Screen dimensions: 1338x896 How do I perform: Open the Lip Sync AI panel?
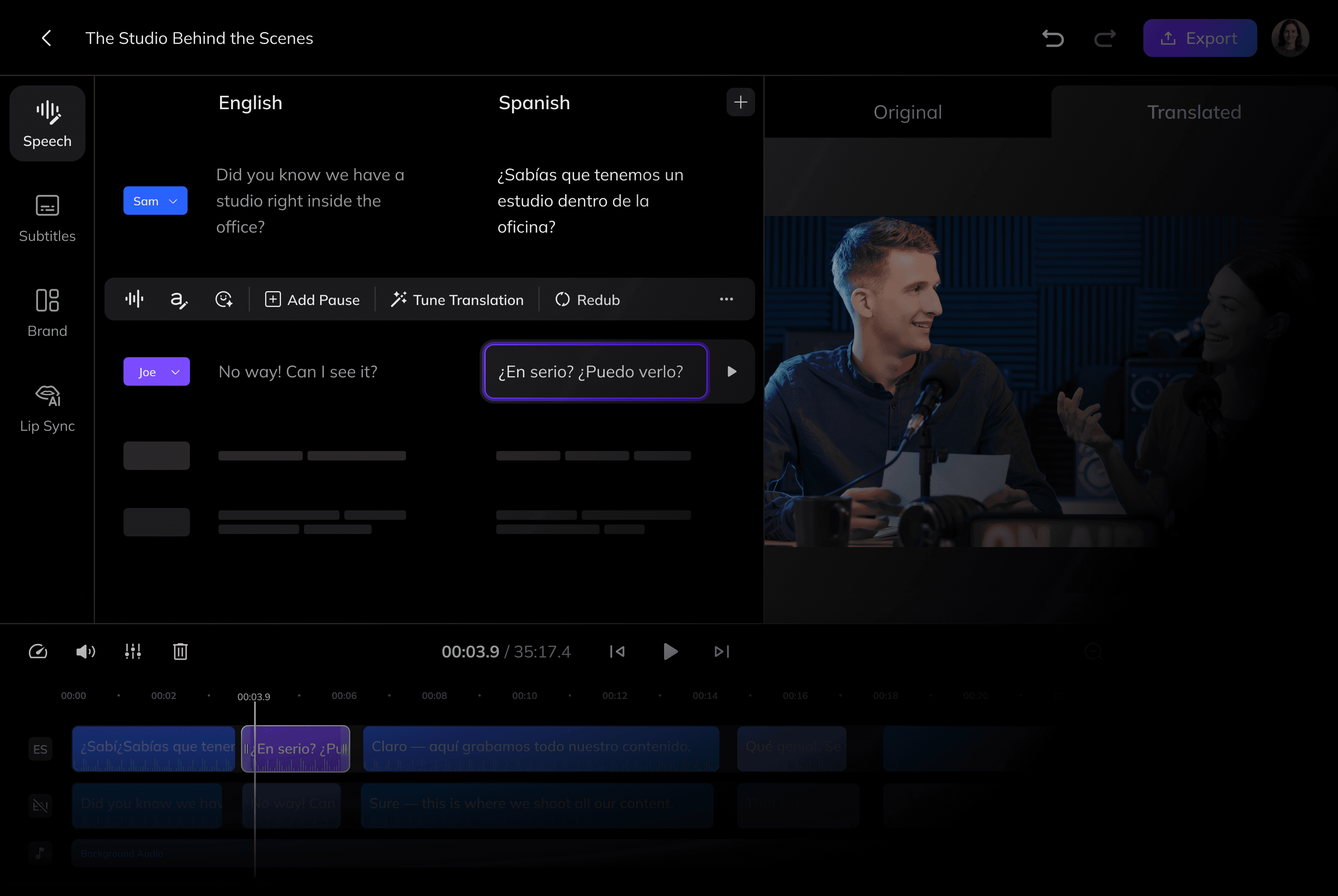point(47,409)
